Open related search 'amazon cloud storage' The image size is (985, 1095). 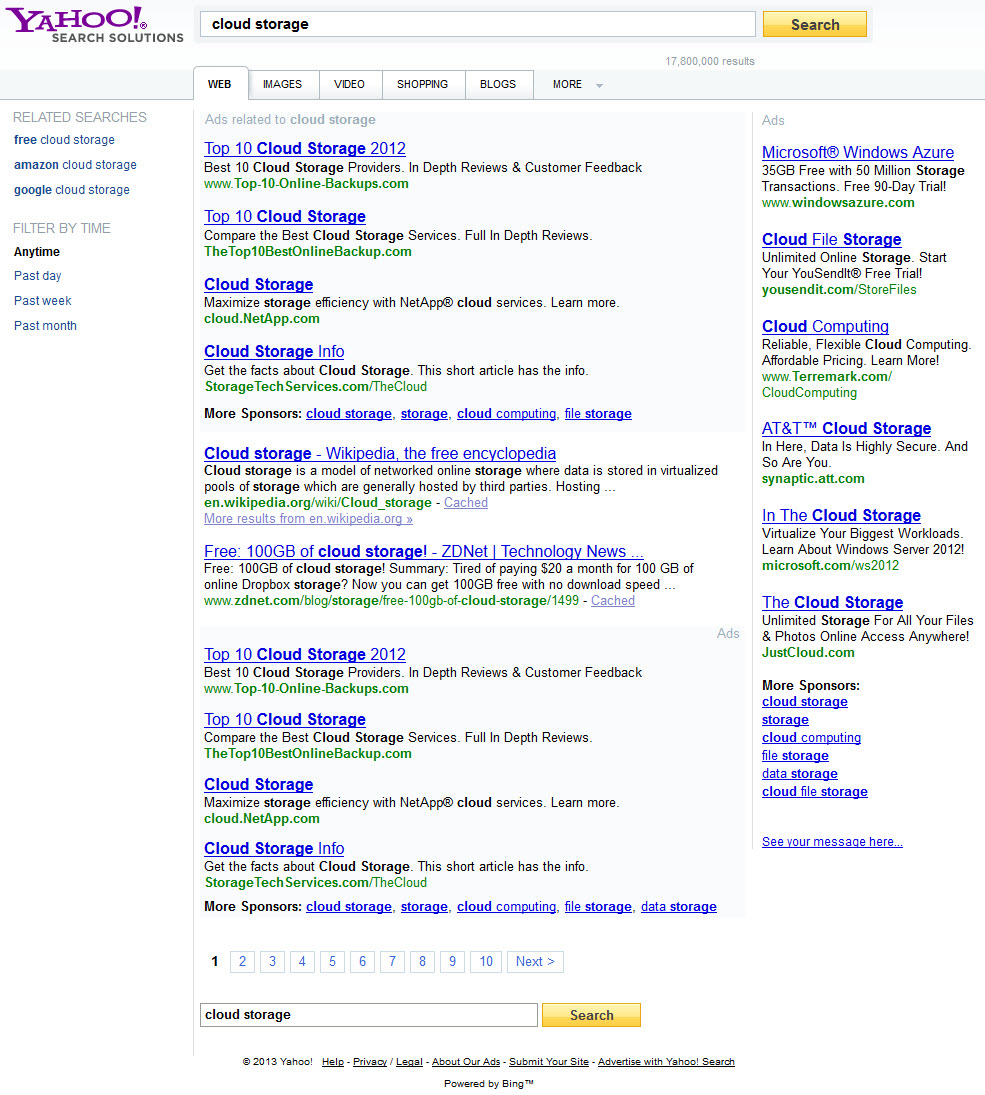pos(75,165)
